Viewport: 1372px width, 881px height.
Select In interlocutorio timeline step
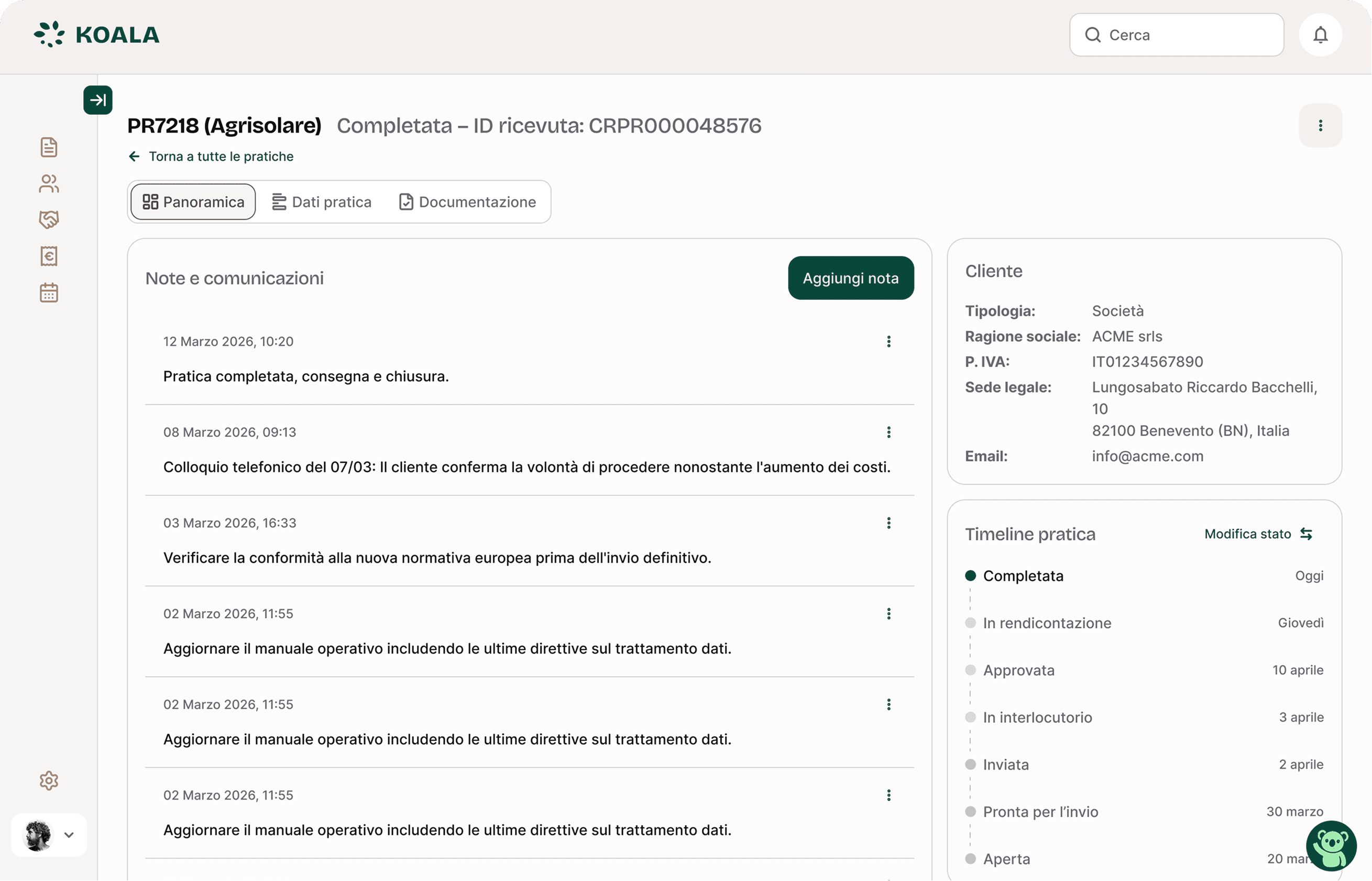click(1038, 717)
